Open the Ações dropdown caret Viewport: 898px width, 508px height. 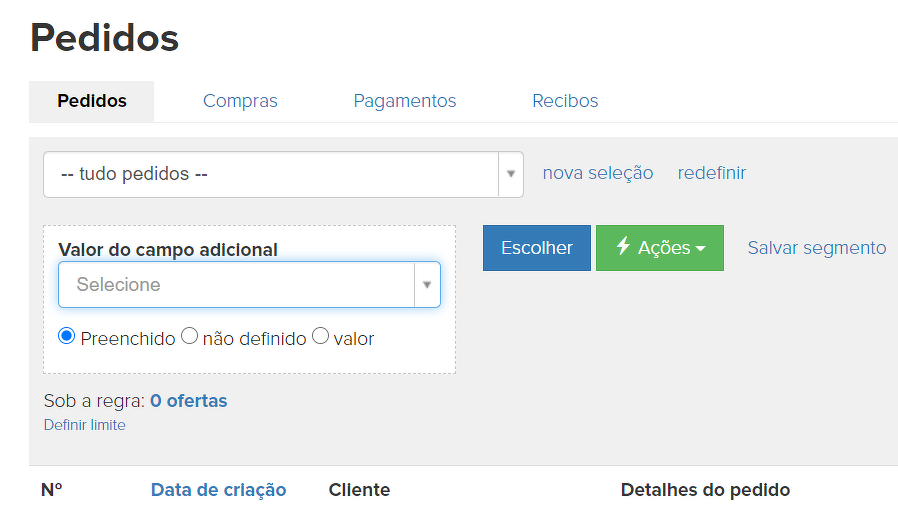[701, 249]
